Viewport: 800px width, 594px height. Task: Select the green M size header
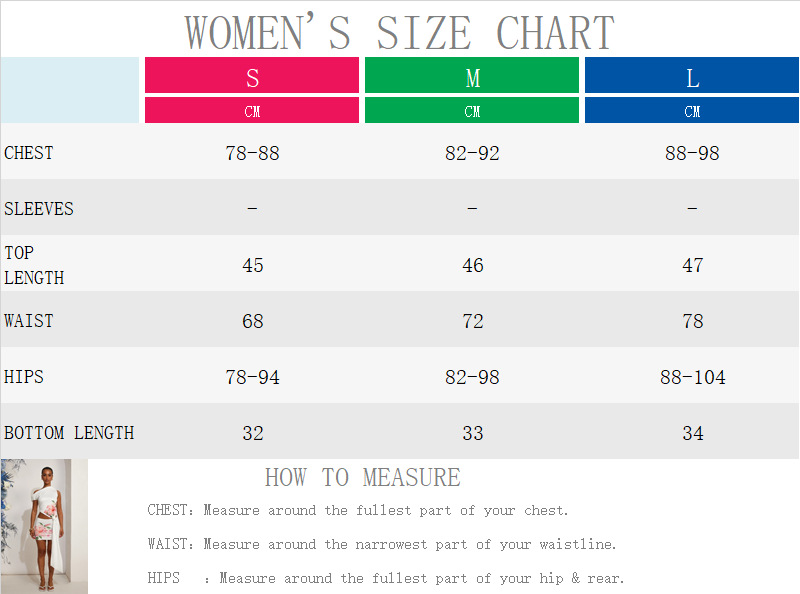tap(472, 76)
